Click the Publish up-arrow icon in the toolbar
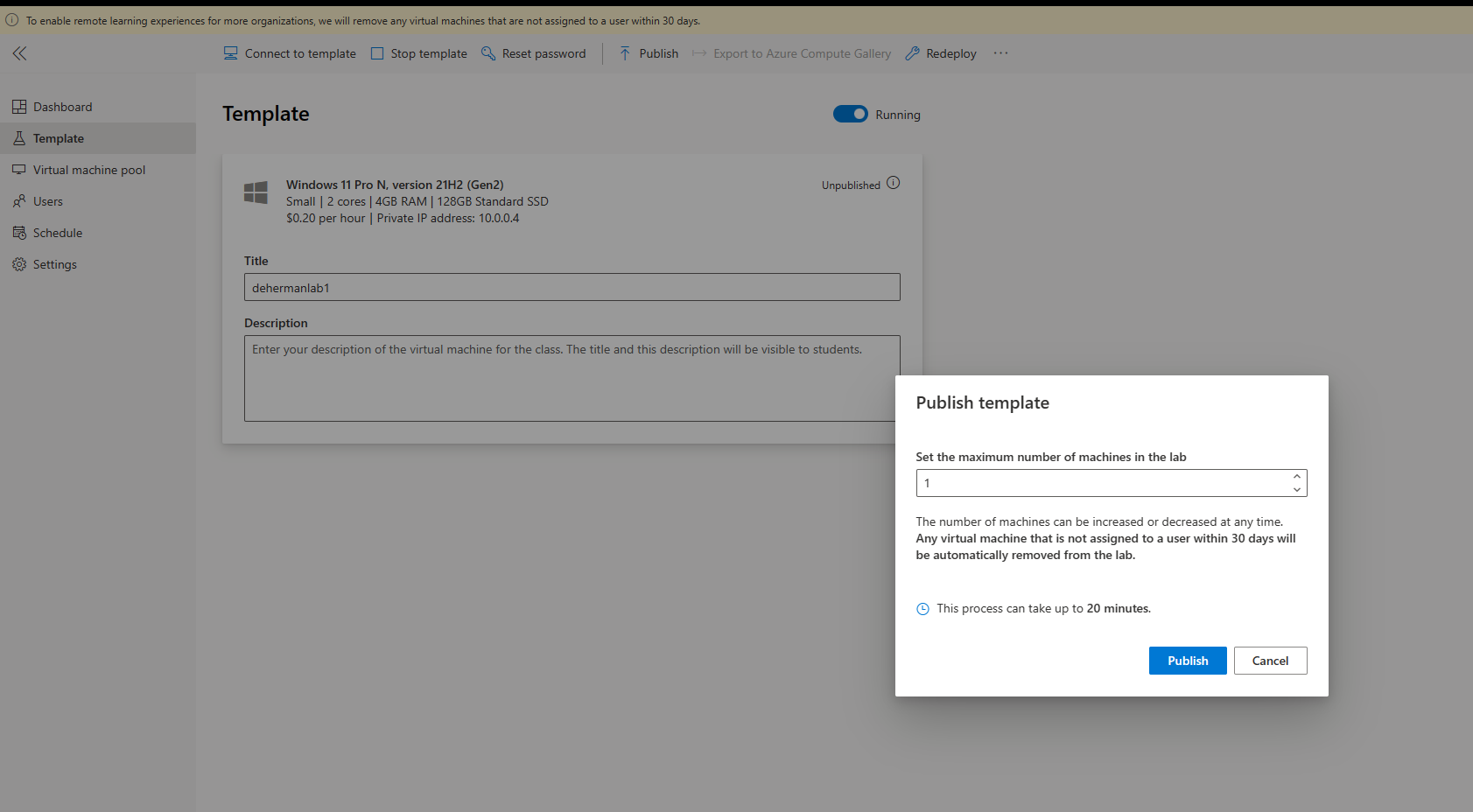The width and height of the screenshot is (1473, 812). click(x=625, y=53)
